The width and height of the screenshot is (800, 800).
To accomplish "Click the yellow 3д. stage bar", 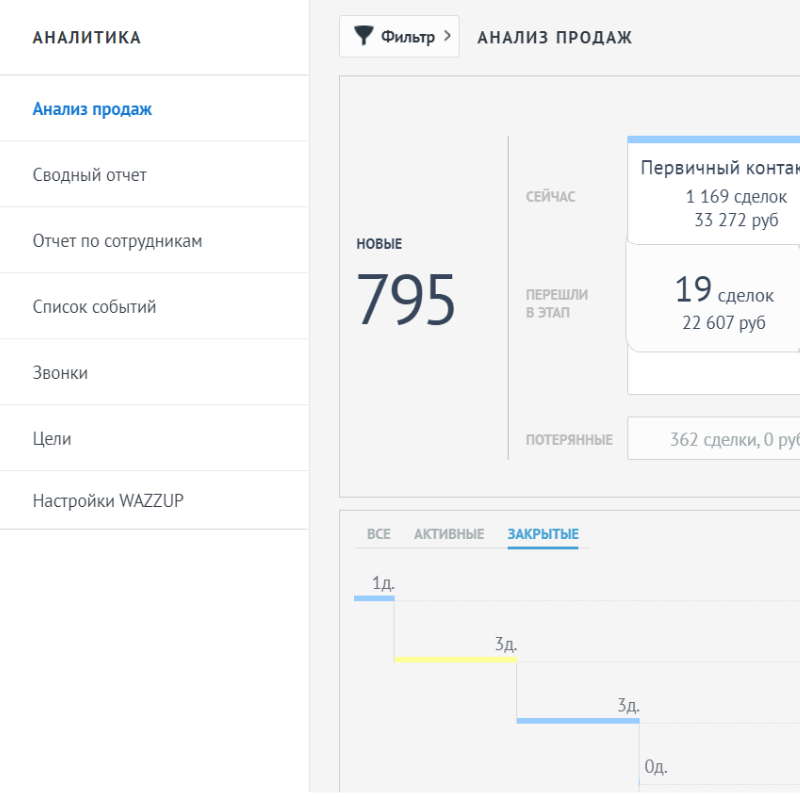I will click(x=455, y=659).
